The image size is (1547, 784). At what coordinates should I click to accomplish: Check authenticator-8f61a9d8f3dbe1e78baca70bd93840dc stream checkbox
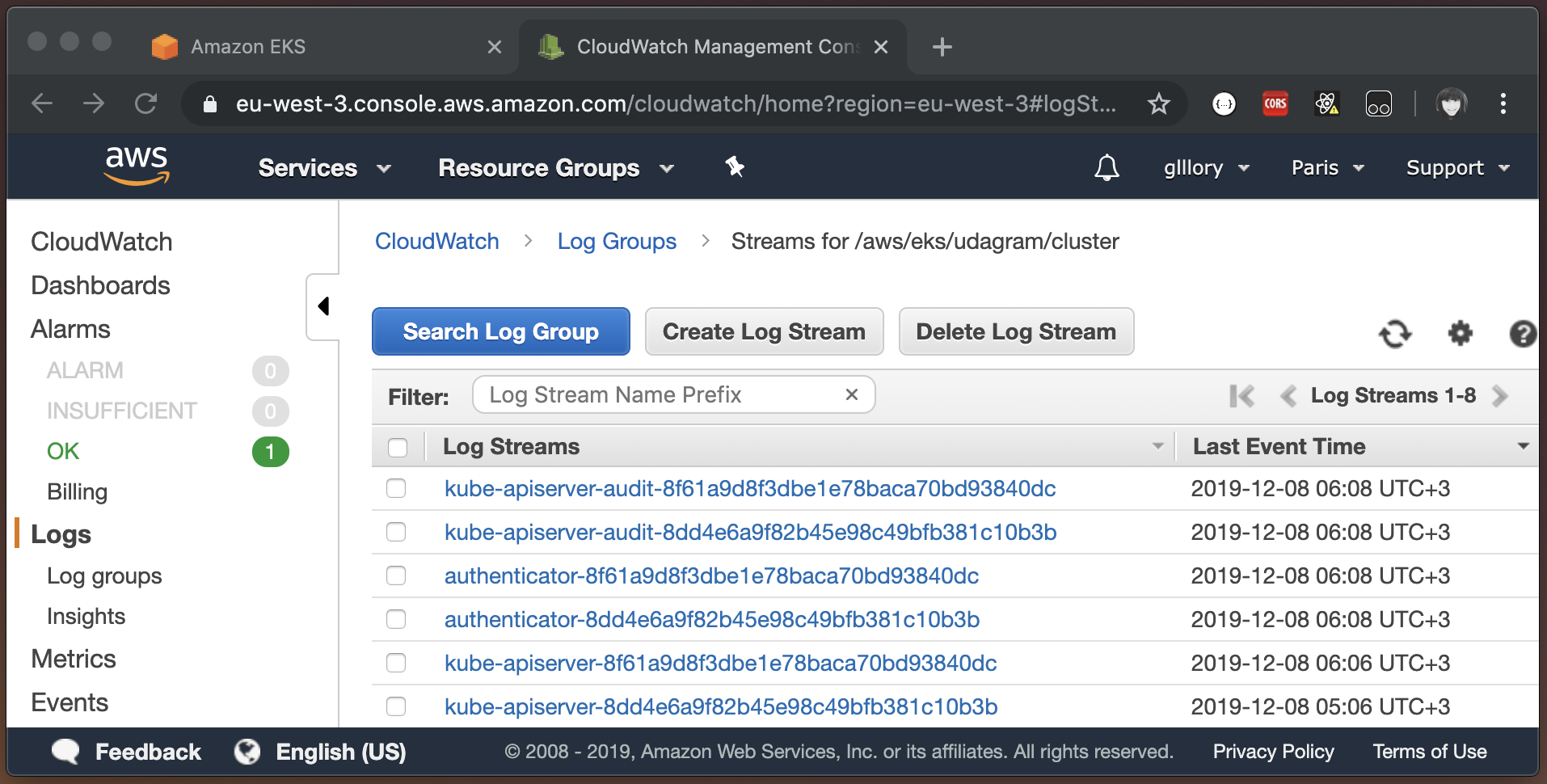(396, 575)
